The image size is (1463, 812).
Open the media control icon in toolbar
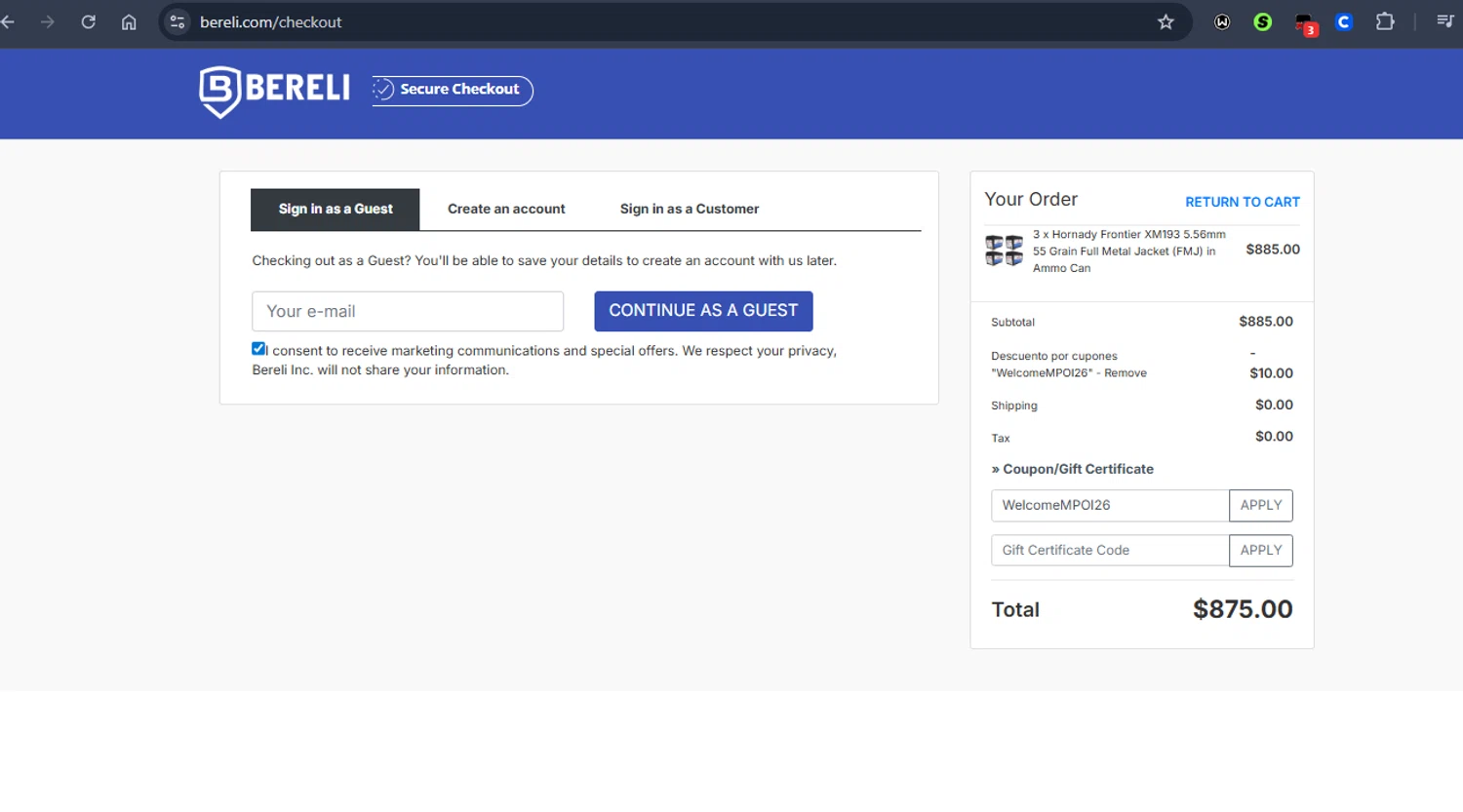(x=1445, y=21)
